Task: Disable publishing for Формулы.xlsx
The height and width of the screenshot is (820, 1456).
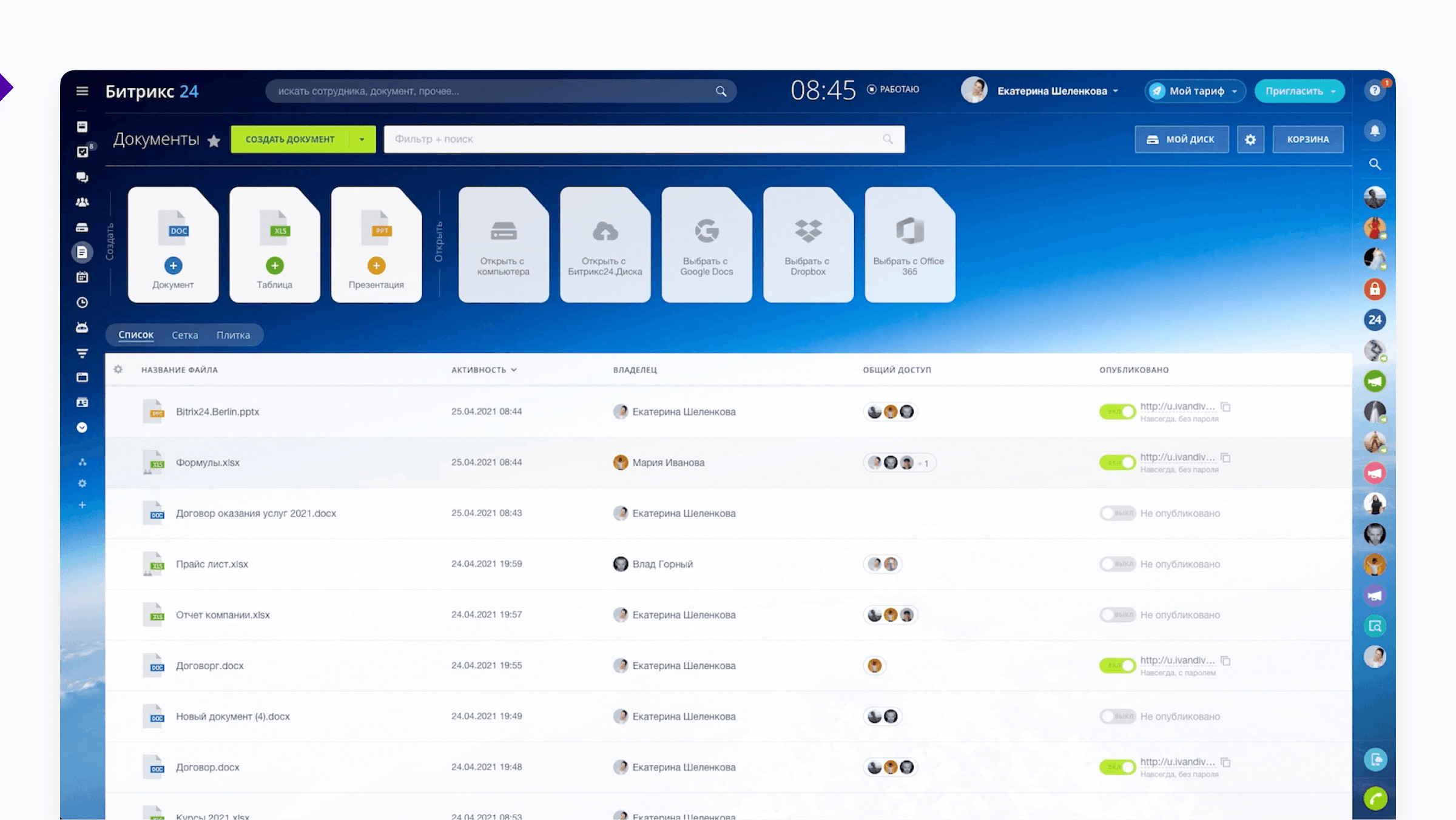Action: (x=1117, y=463)
